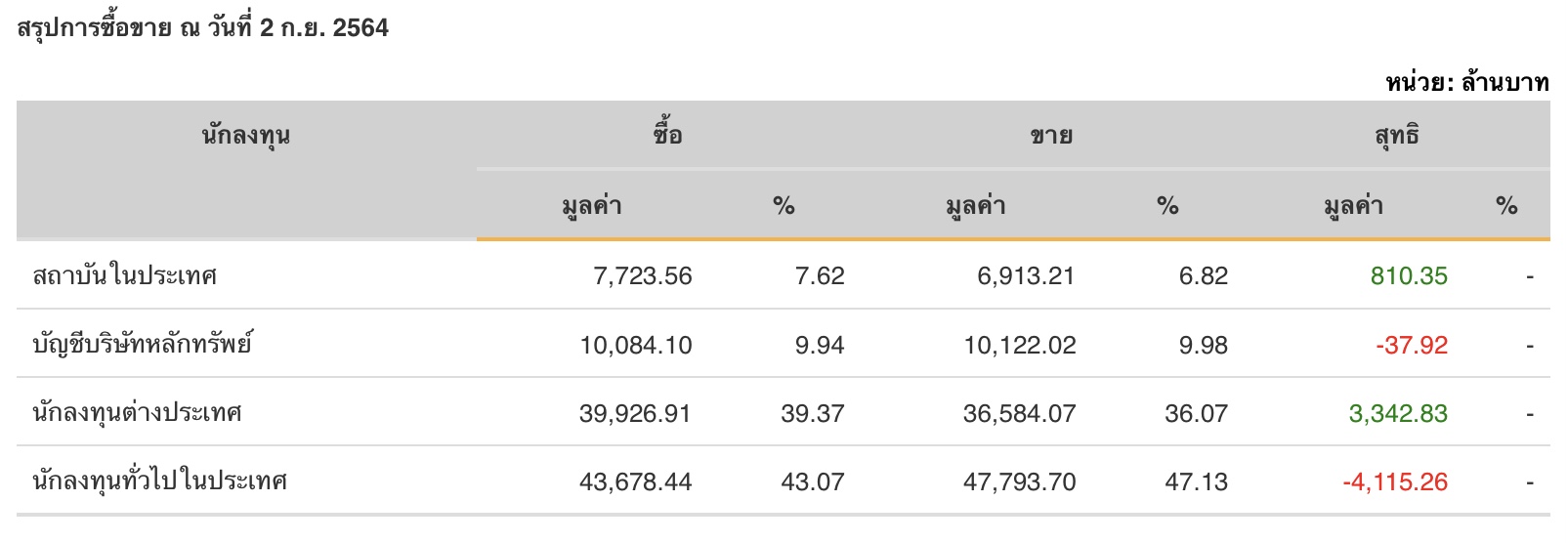This screenshot has height=543, width=1568.
Task: Click sell value 10,122.02
Action: click(x=1020, y=346)
